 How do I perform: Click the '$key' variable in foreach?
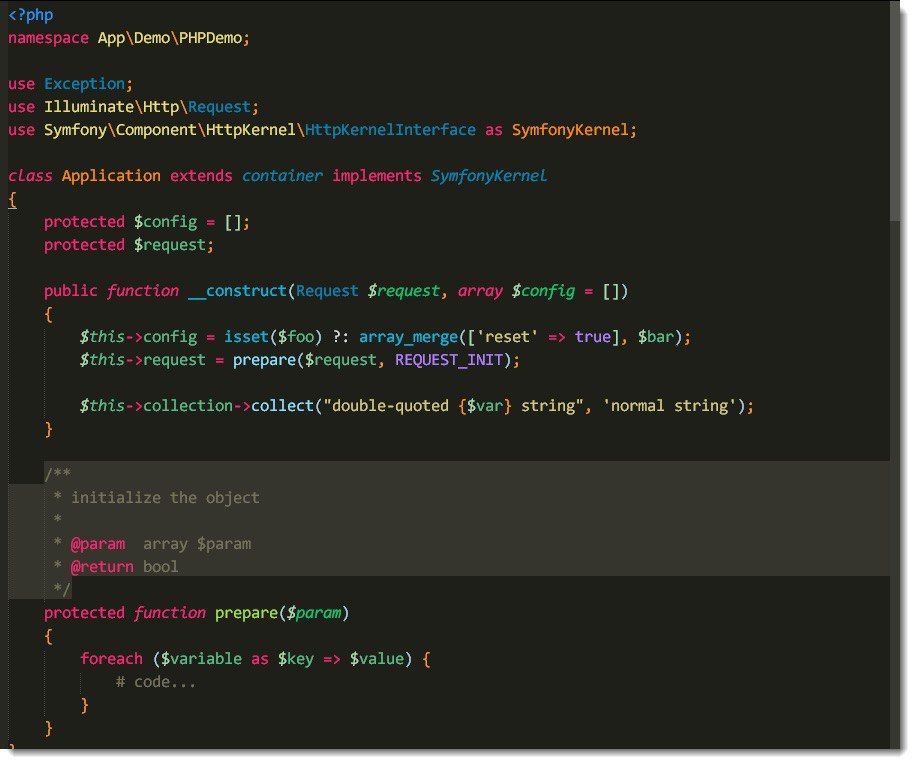(296, 659)
